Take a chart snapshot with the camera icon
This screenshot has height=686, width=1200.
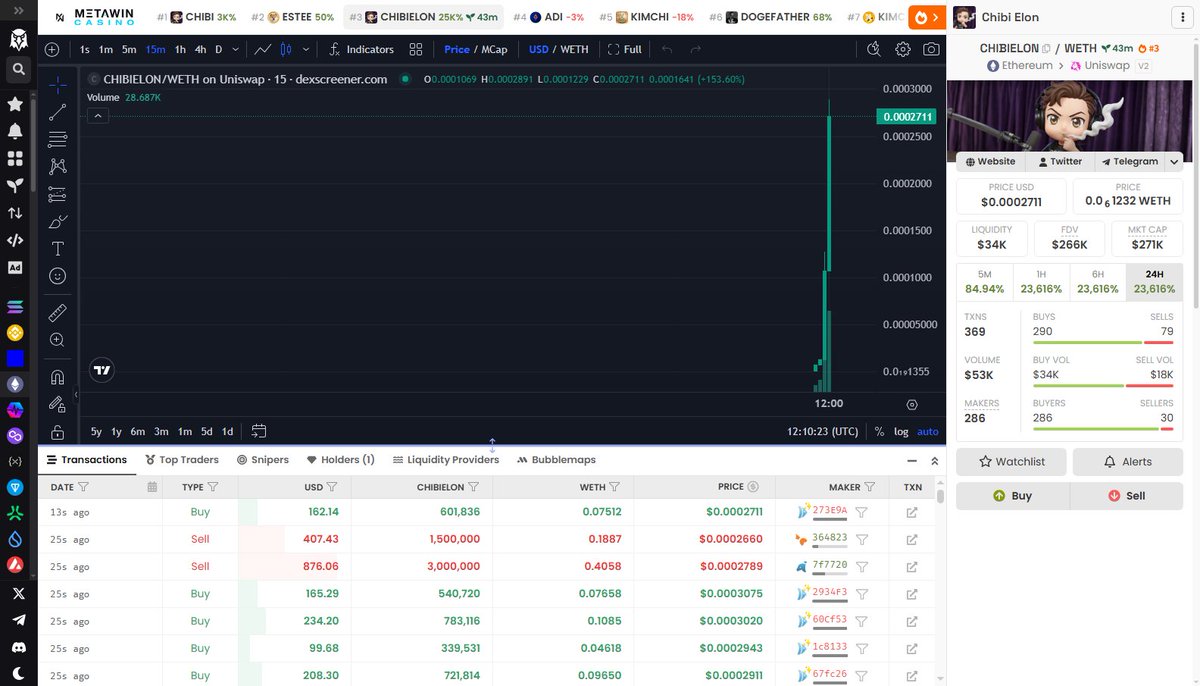coord(931,49)
